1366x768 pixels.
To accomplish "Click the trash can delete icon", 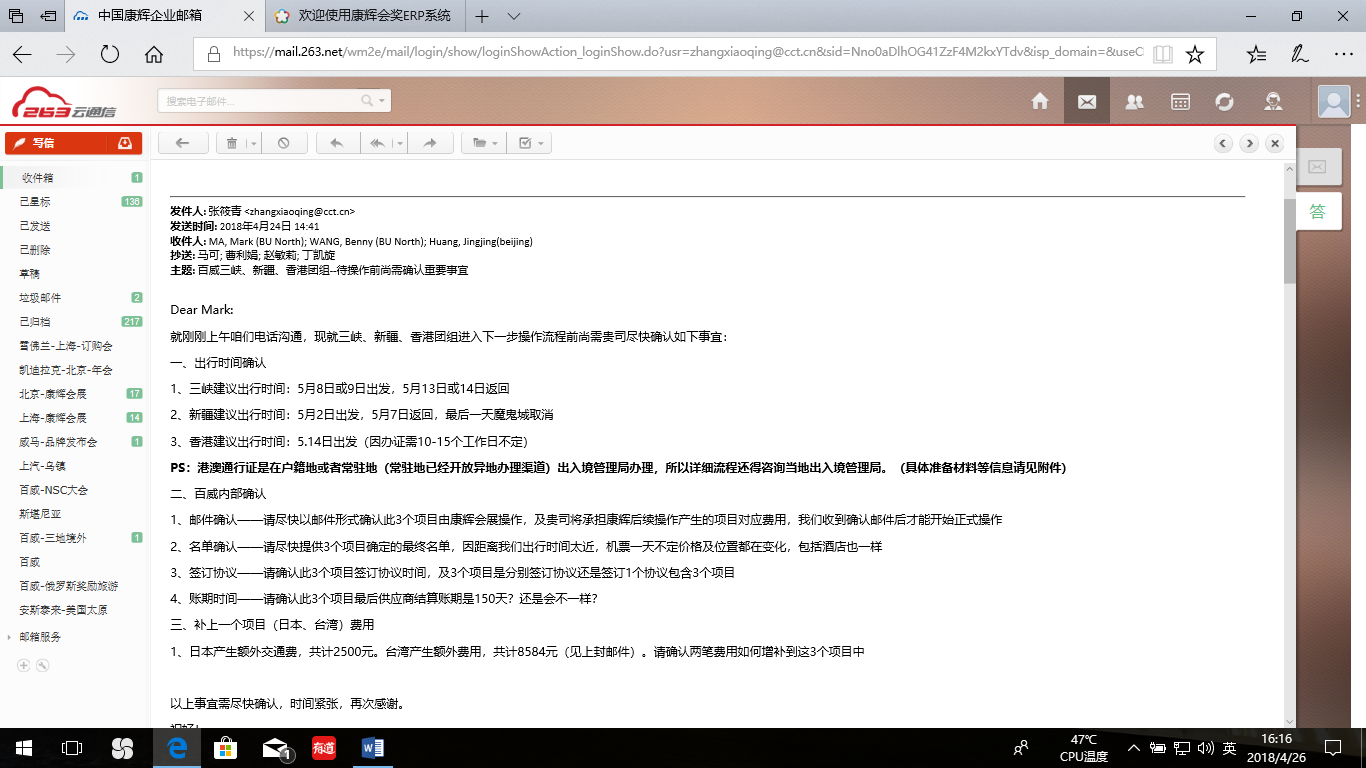I will 232,143.
